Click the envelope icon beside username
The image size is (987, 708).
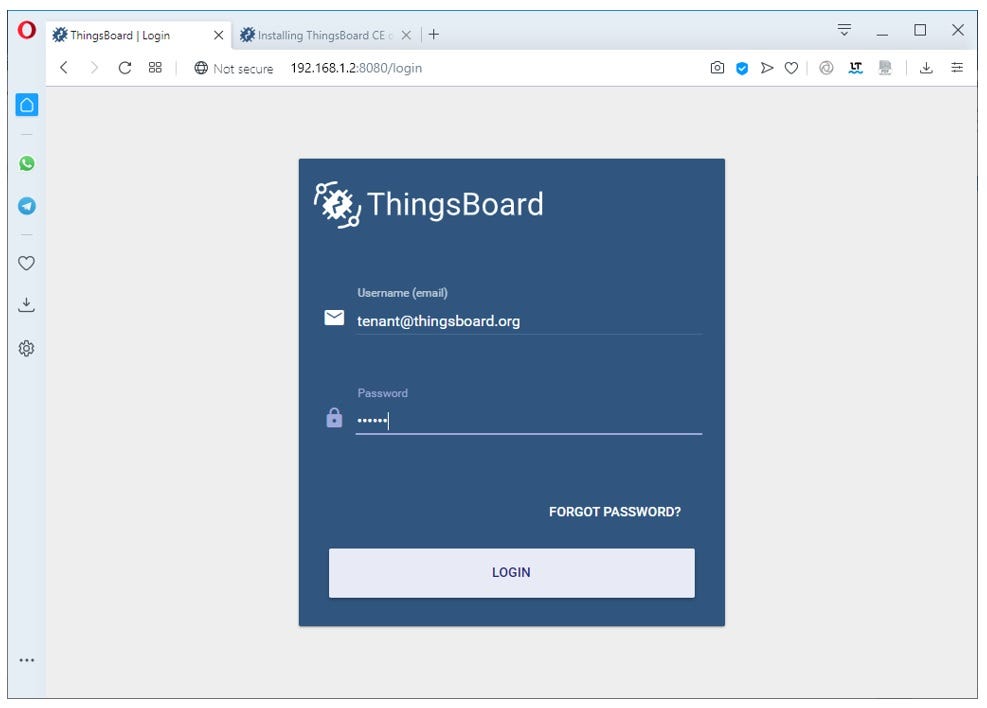point(334,318)
